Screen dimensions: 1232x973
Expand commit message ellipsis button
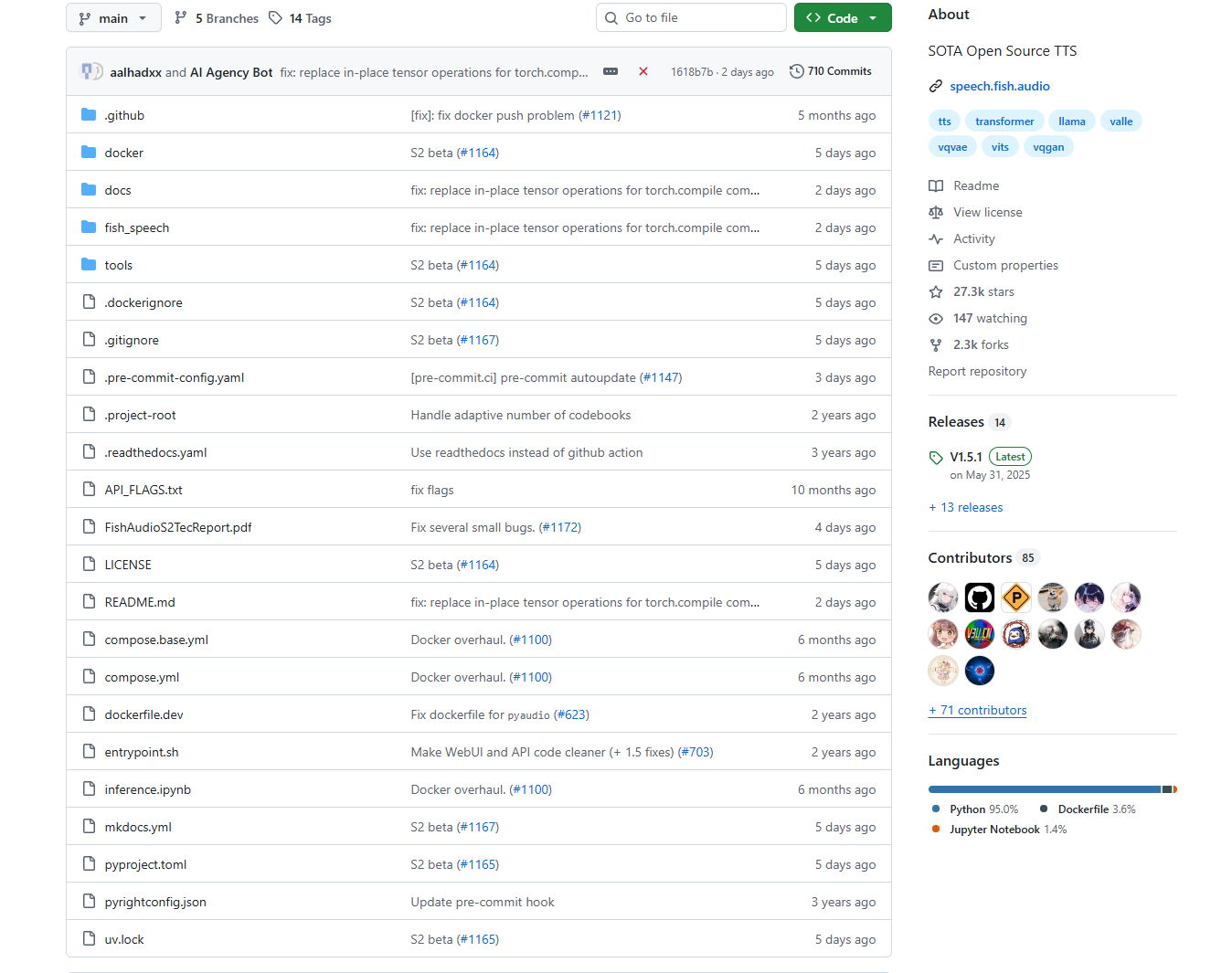click(611, 71)
